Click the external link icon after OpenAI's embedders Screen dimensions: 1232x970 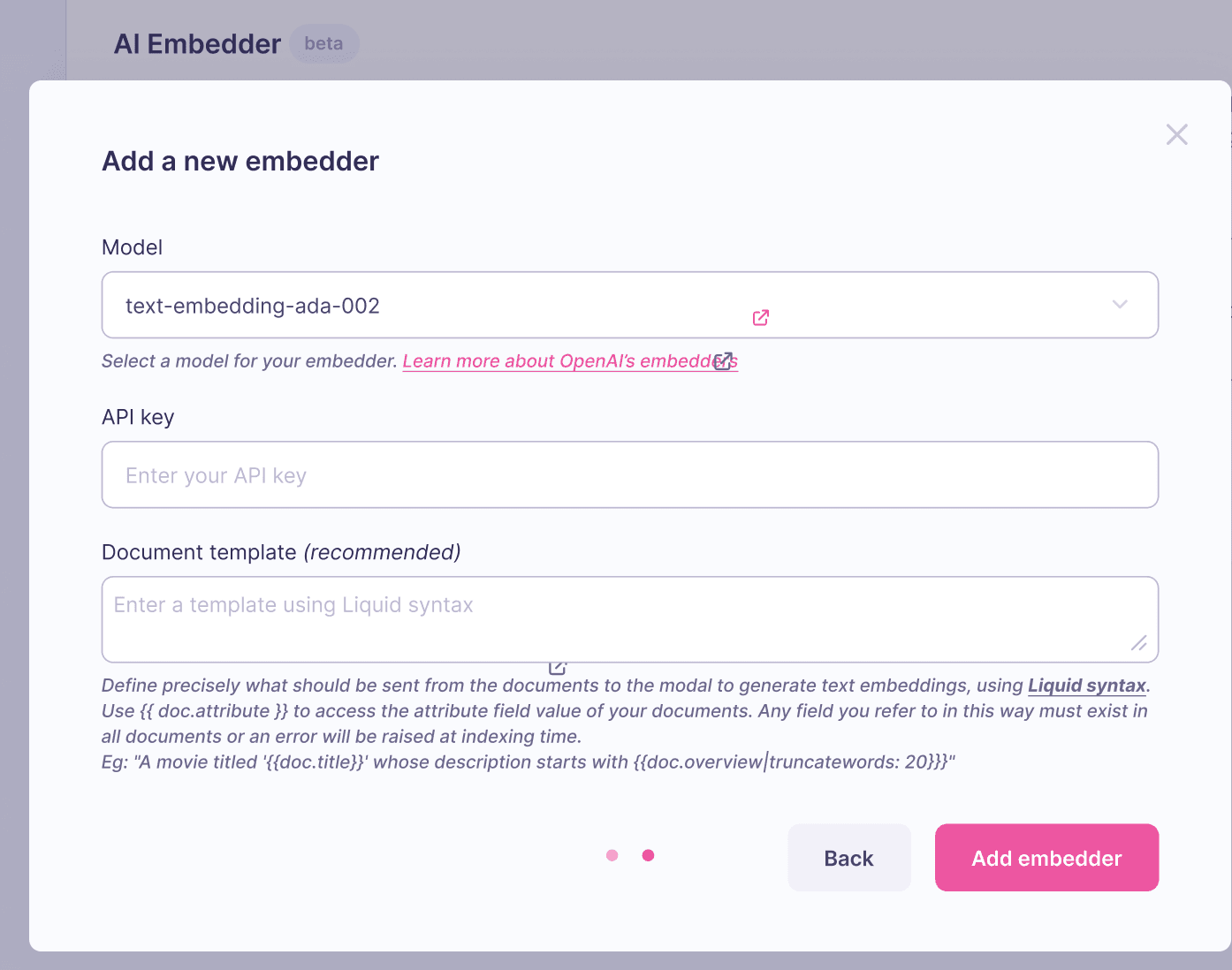(725, 361)
